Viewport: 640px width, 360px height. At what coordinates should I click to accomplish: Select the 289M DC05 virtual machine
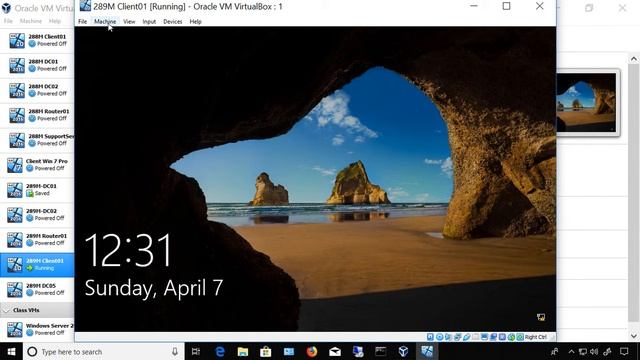pos(37,289)
